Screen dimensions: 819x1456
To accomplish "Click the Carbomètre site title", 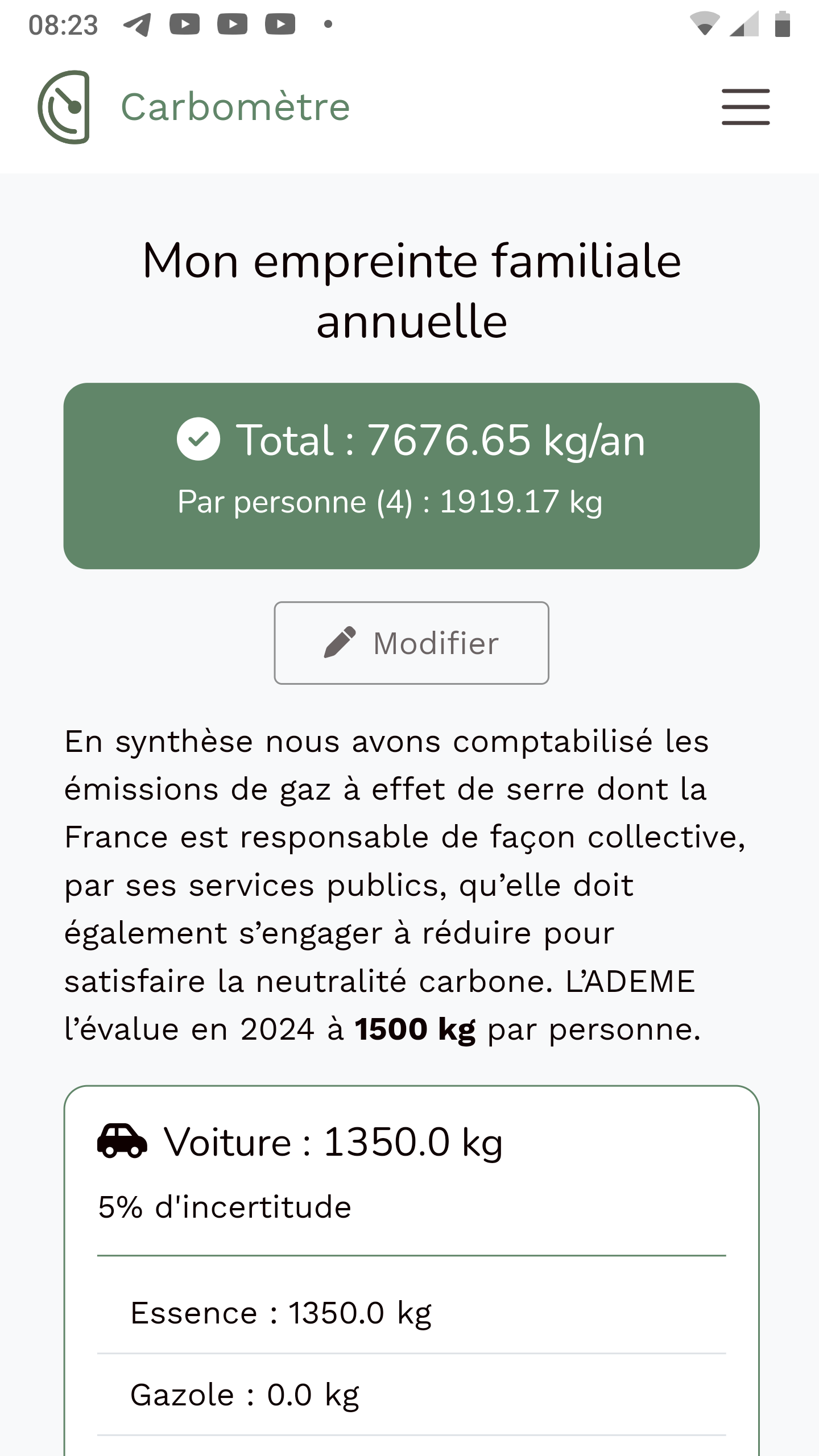I will pyautogui.click(x=235, y=107).
